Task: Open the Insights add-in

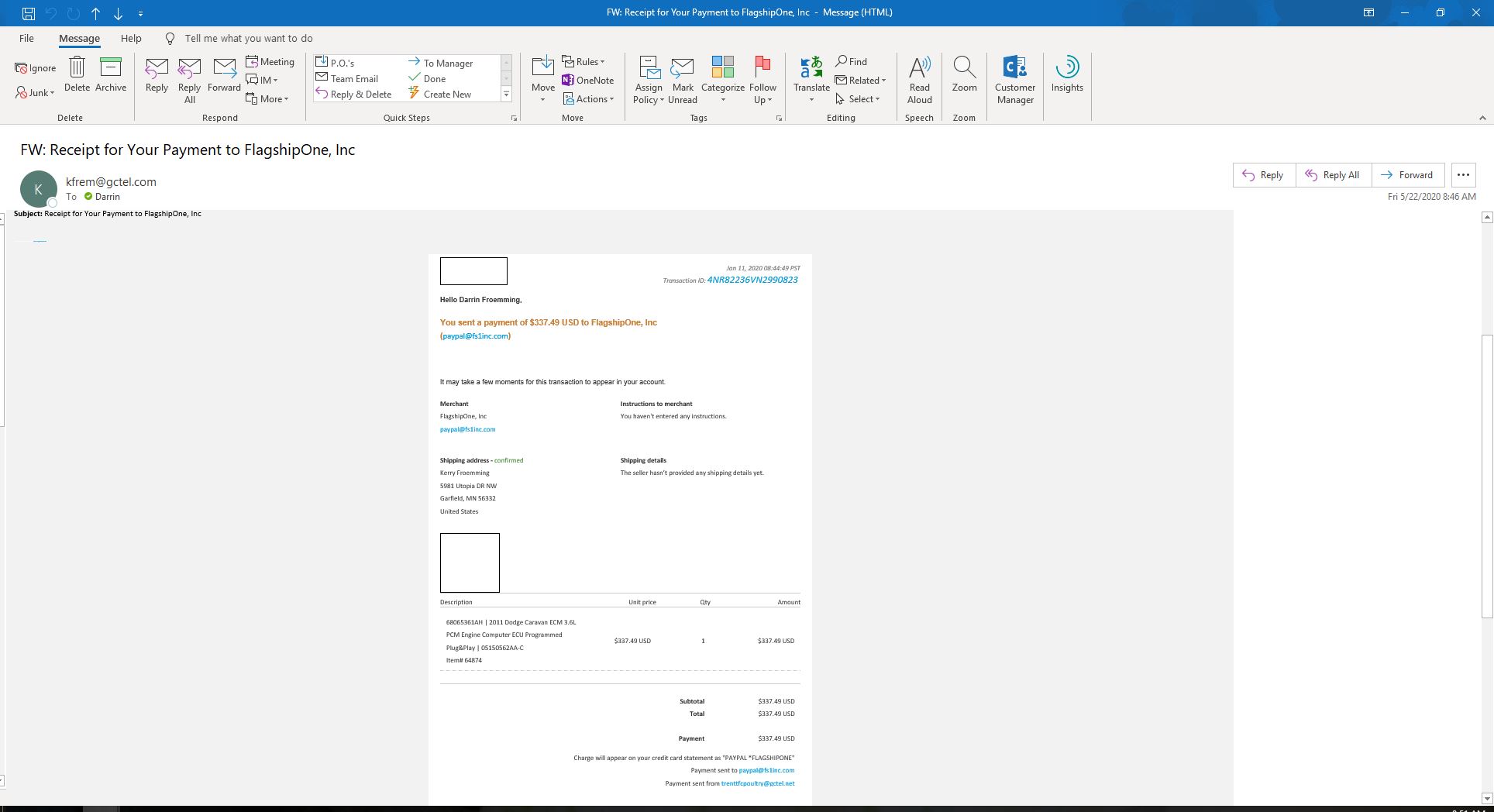Action: pyautogui.click(x=1067, y=74)
